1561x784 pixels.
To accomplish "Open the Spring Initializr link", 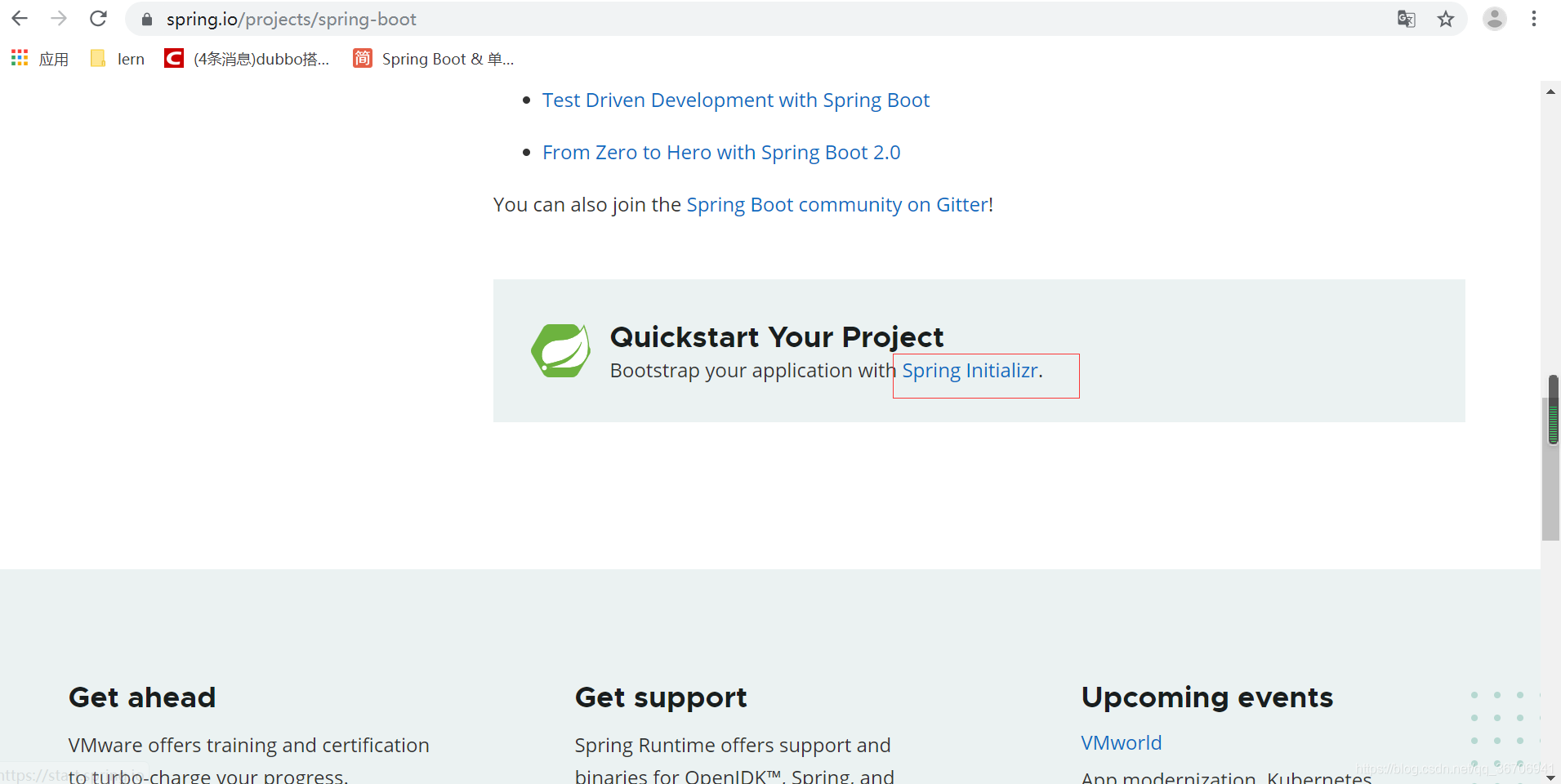I will 970,371.
